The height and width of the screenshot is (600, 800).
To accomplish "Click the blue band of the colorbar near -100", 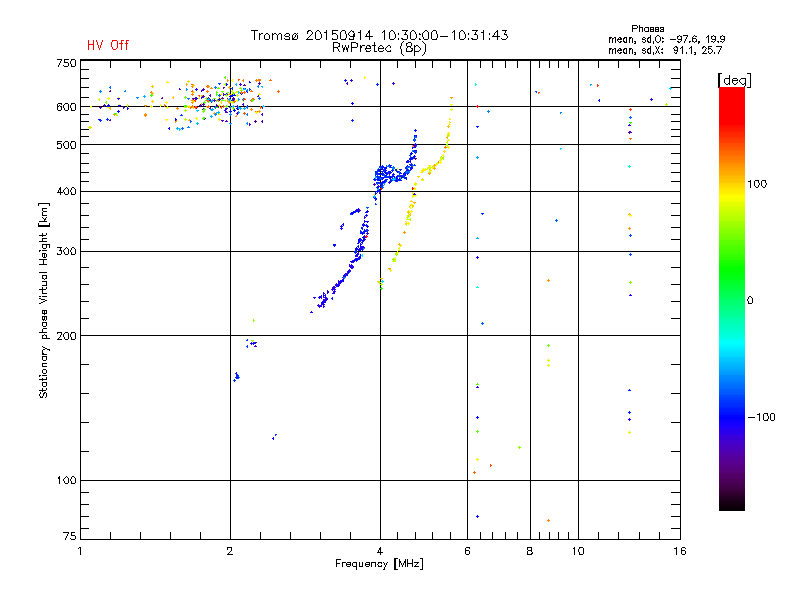I will pos(732,416).
